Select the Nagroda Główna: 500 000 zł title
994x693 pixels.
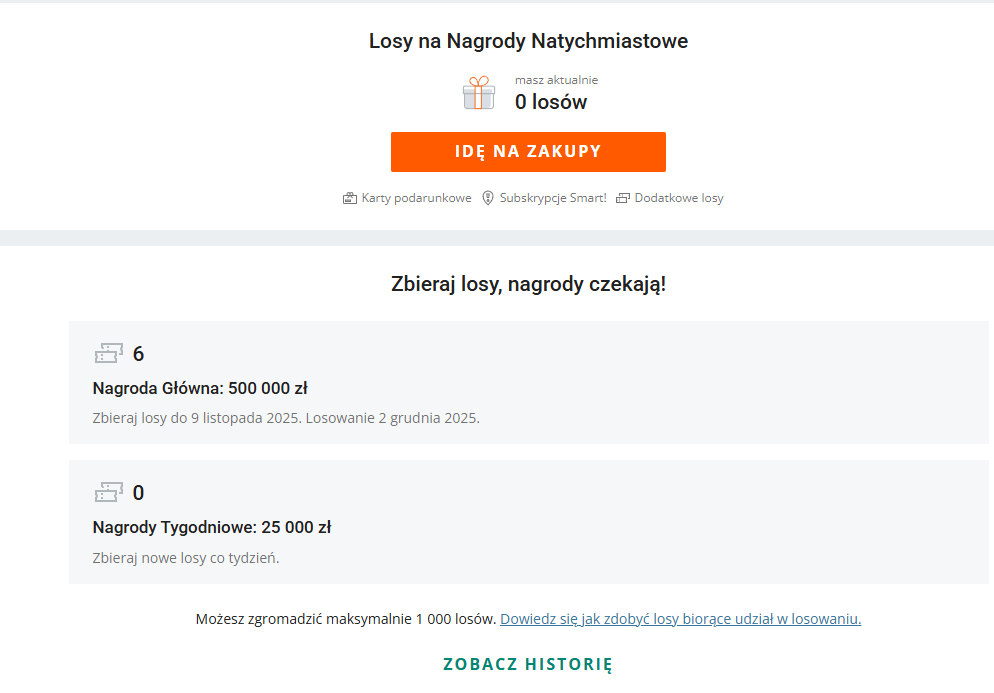click(200, 388)
